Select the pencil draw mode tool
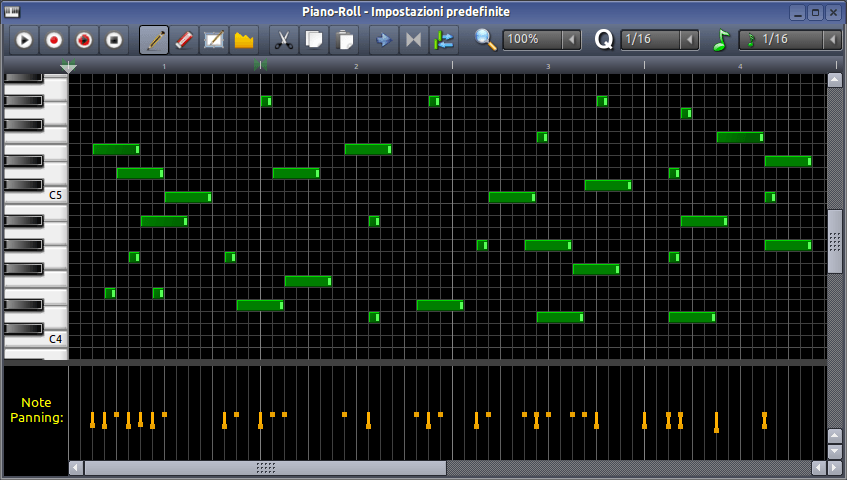Viewport: 847px width, 480px height. point(154,40)
